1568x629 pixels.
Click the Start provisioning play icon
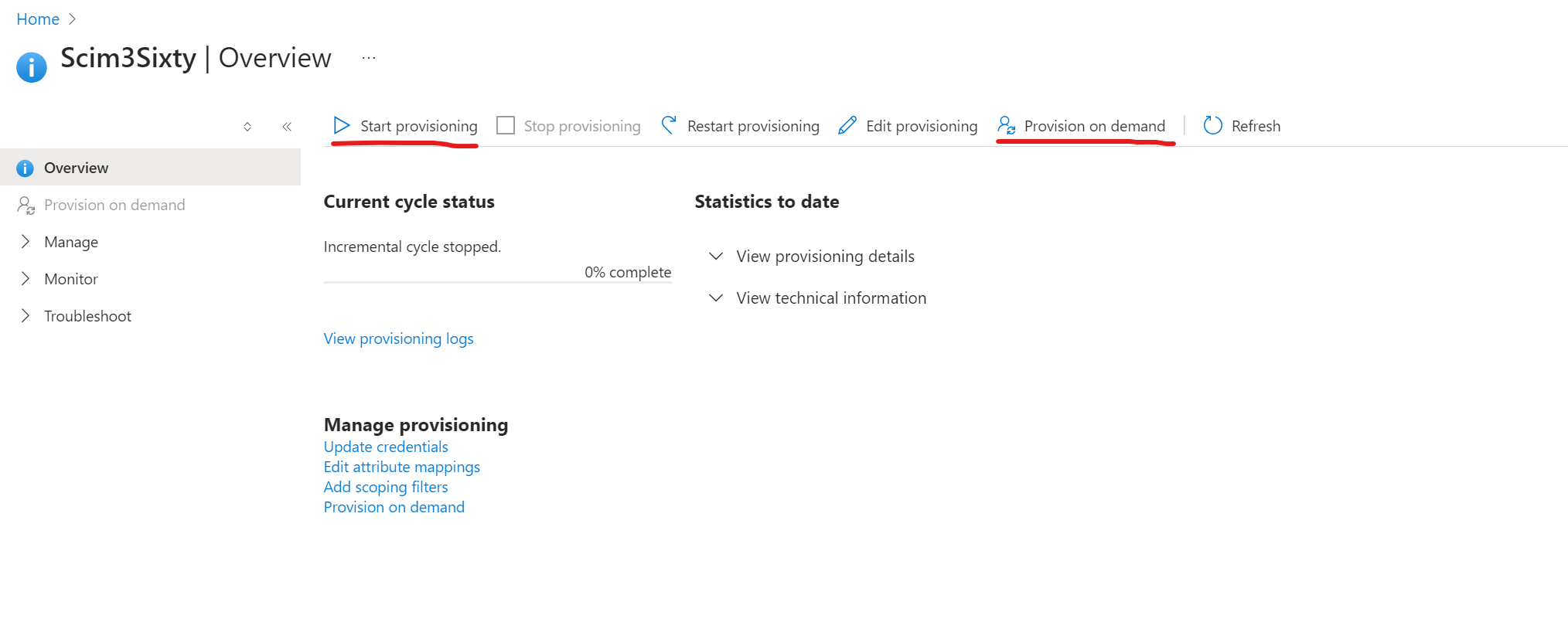point(341,125)
